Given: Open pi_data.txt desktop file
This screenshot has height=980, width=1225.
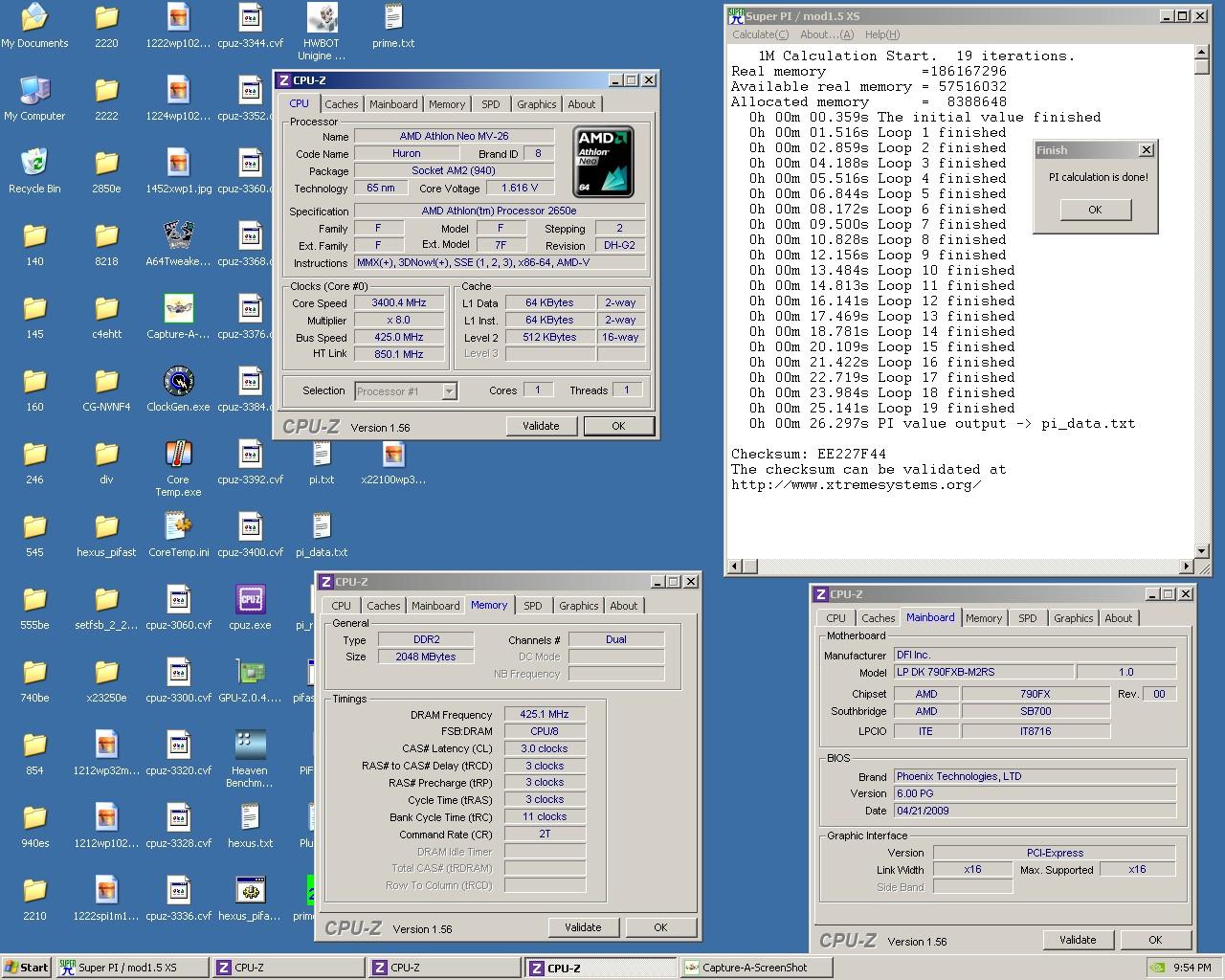Looking at the screenshot, I should tap(322, 534).
